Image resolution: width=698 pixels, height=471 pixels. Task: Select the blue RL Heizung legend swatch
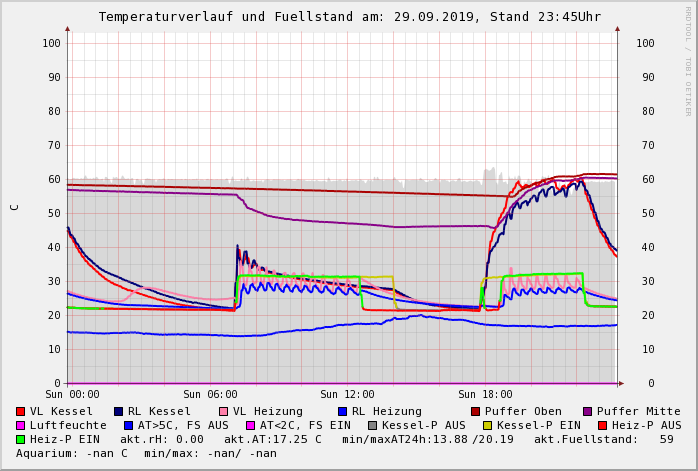pos(342,411)
